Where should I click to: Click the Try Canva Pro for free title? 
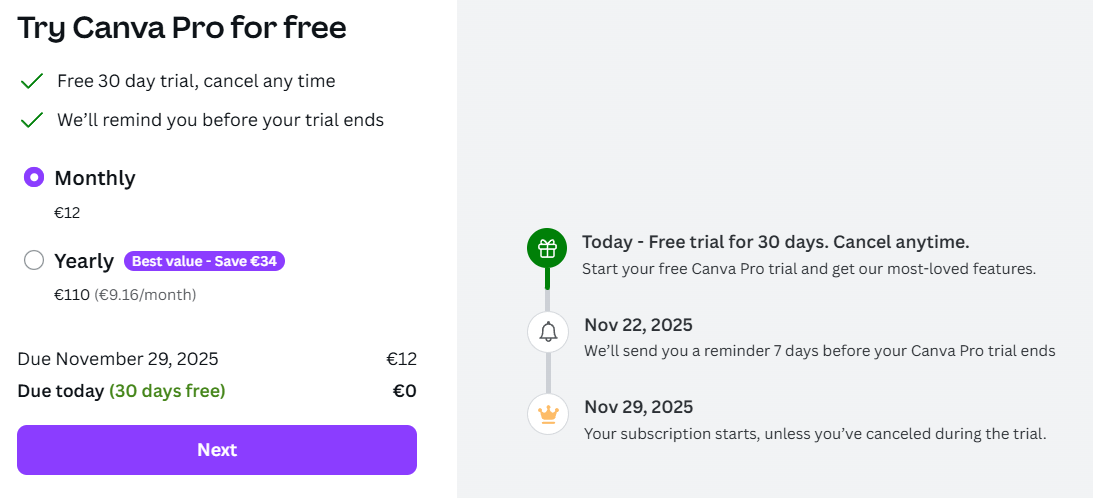182,28
